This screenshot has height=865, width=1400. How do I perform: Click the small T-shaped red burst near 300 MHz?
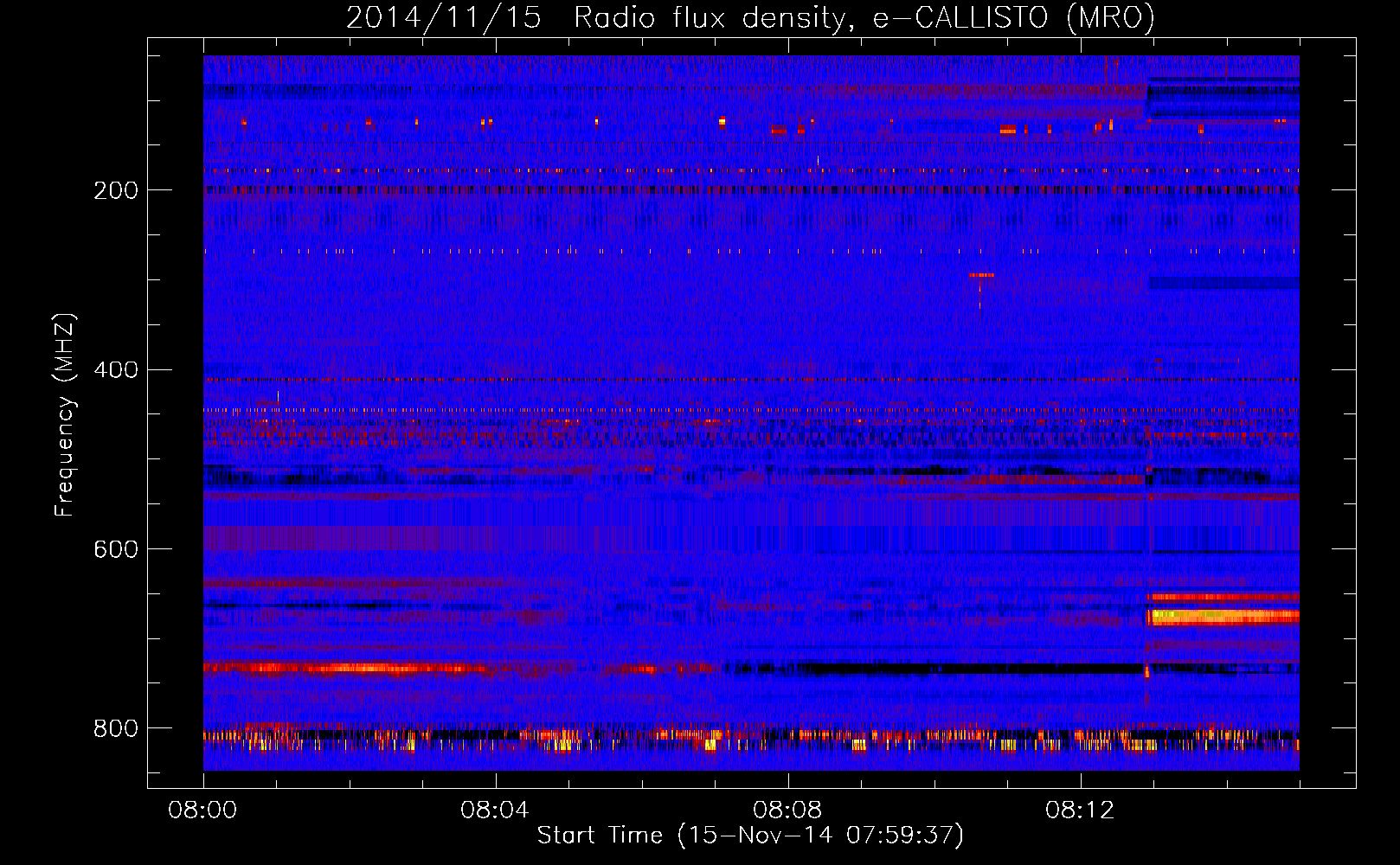point(980,291)
